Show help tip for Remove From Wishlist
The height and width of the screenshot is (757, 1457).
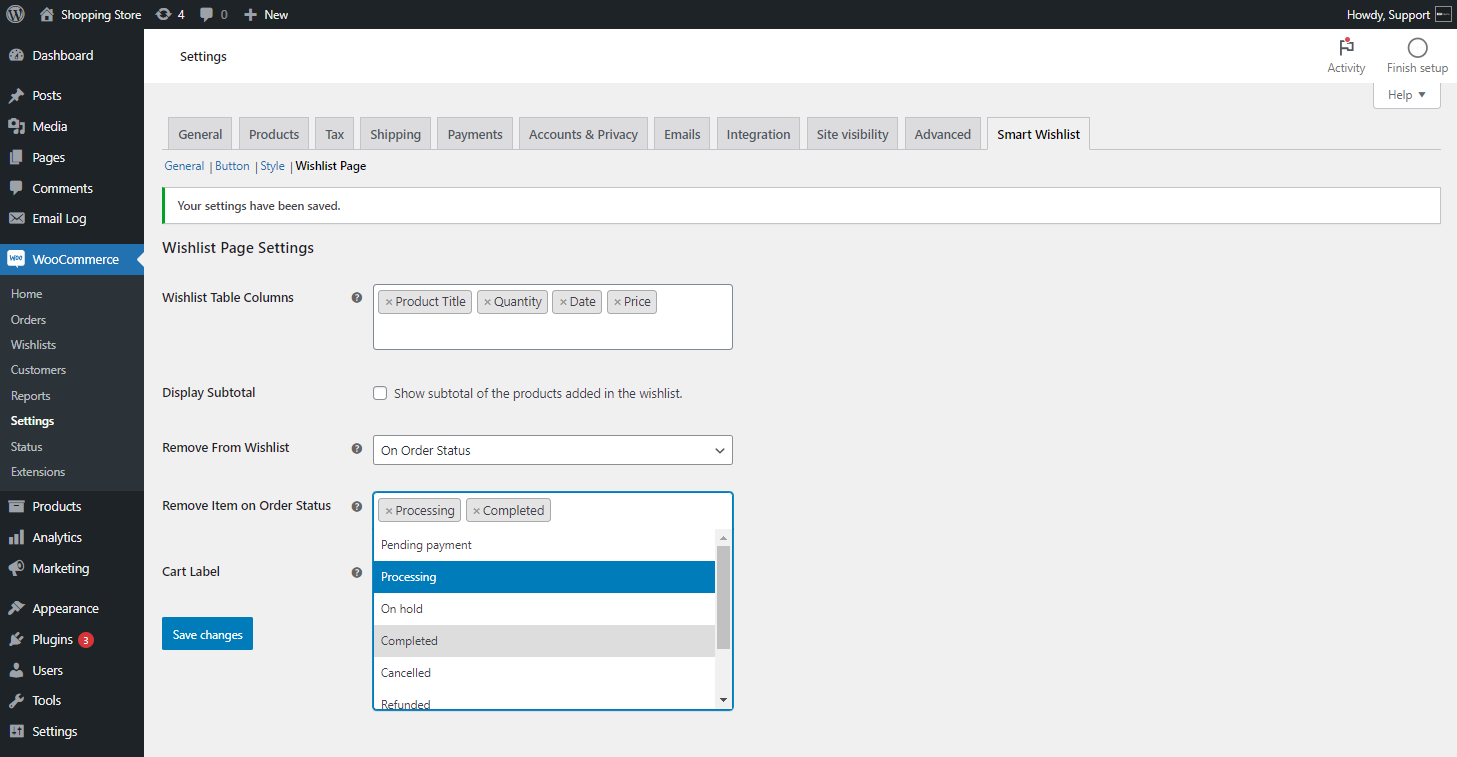point(357,448)
